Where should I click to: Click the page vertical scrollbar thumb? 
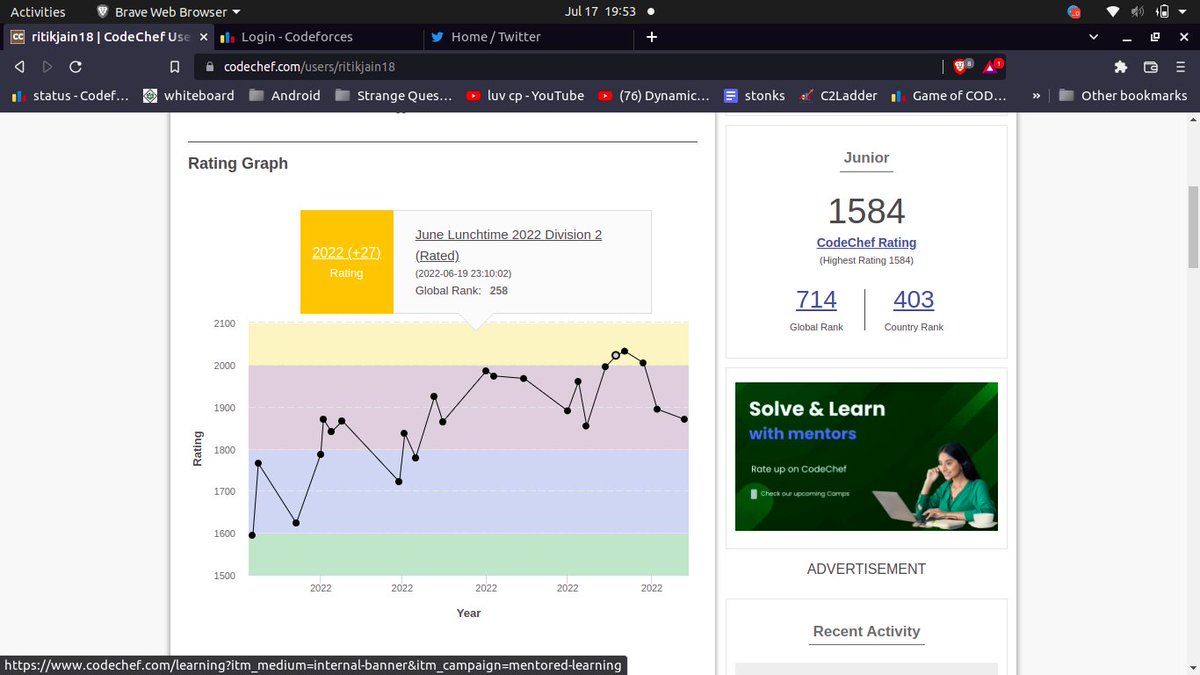click(1193, 227)
